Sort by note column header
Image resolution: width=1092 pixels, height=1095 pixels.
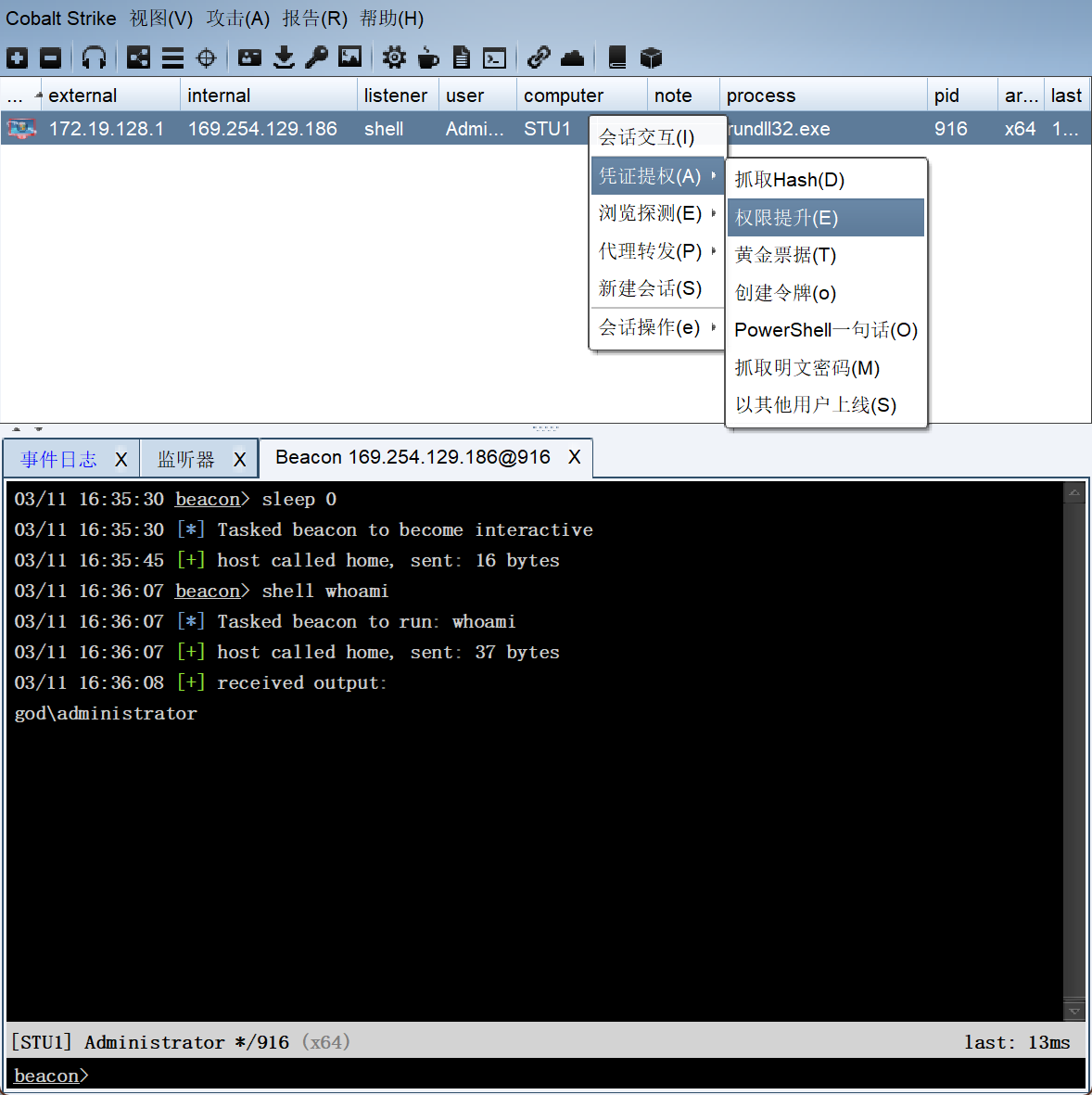pos(683,95)
